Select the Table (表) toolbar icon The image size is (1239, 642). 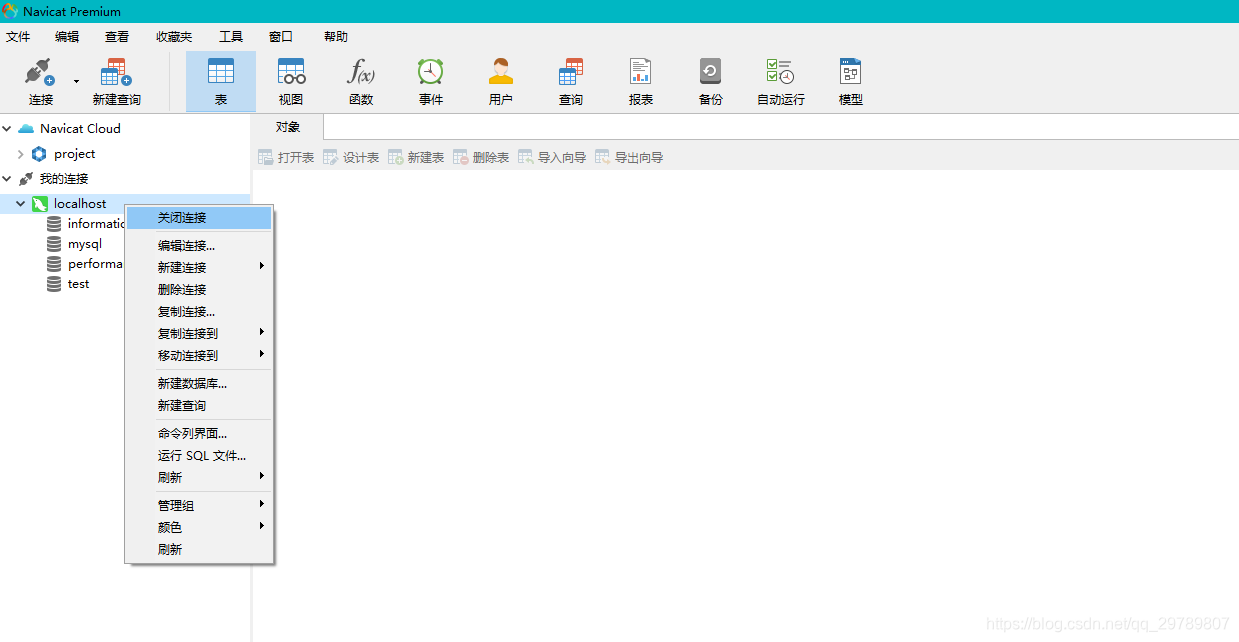coord(221,71)
